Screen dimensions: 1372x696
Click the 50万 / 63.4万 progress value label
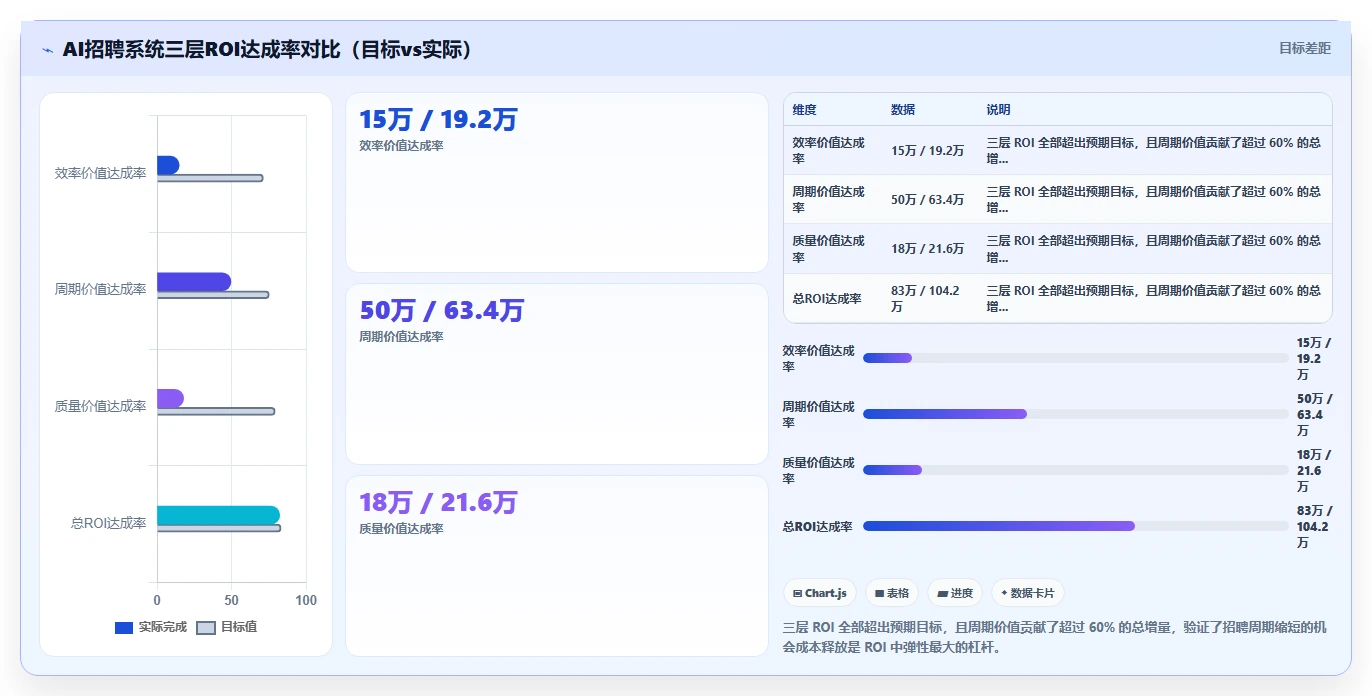[1314, 414]
